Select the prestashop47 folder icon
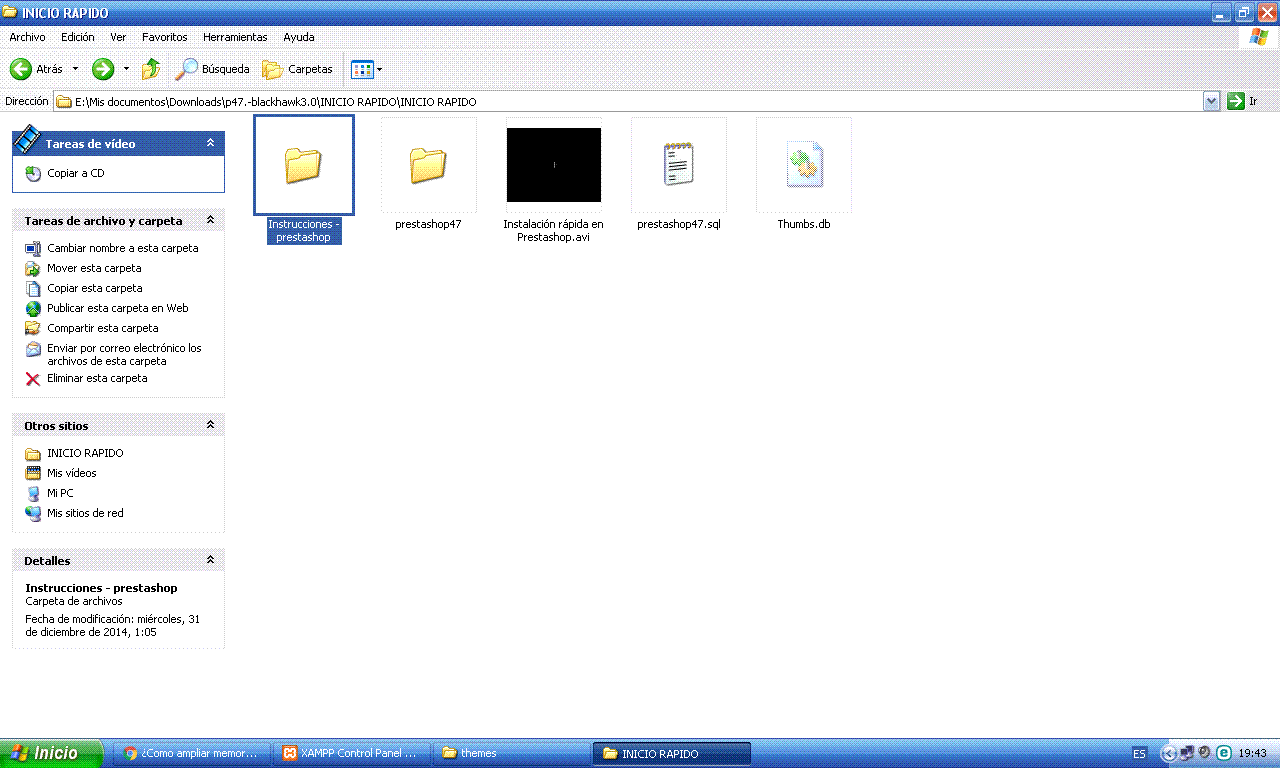The width and height of the screenshot is (1280, 768). [428, 165]
